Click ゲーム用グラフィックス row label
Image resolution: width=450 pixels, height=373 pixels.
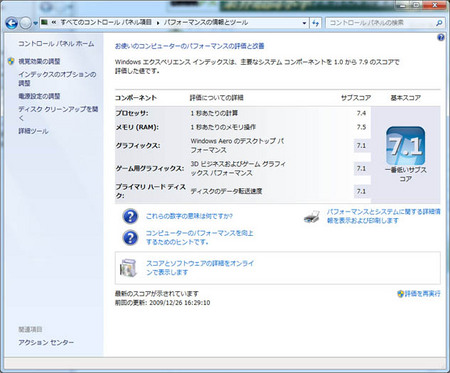pos(150,168)
